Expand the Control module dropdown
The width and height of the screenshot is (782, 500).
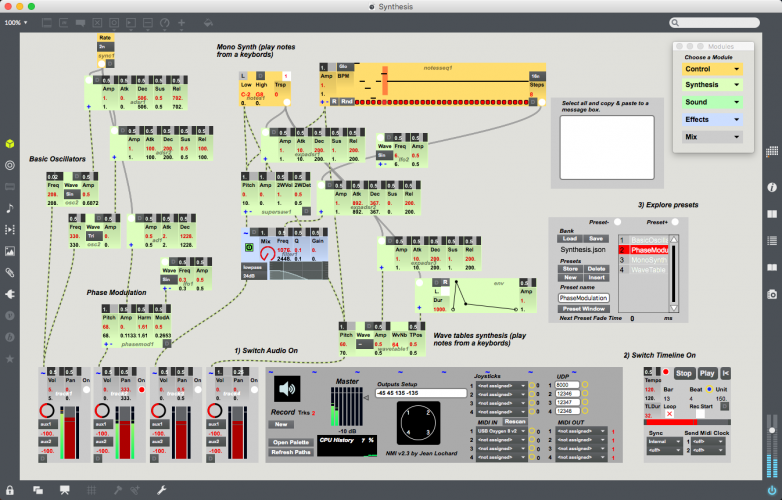click(x=712, y=69)
